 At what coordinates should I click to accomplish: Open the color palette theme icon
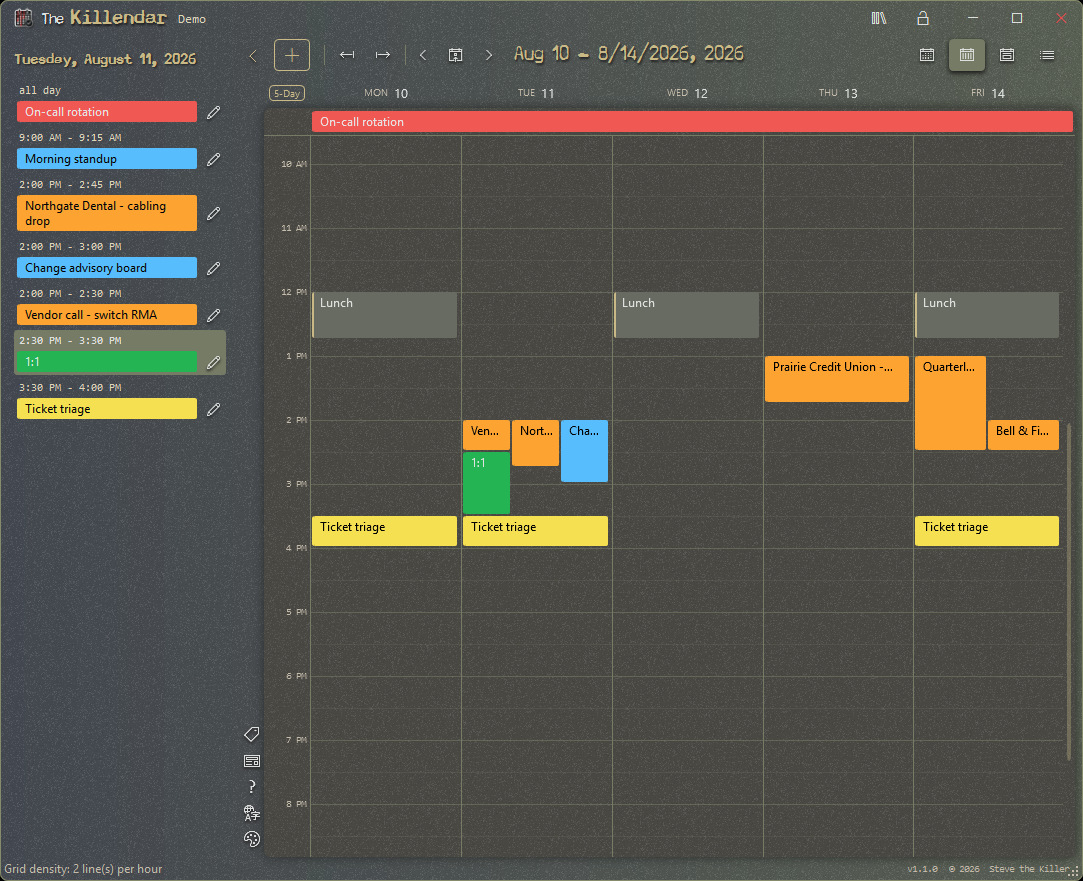click(x=252, y=839)
